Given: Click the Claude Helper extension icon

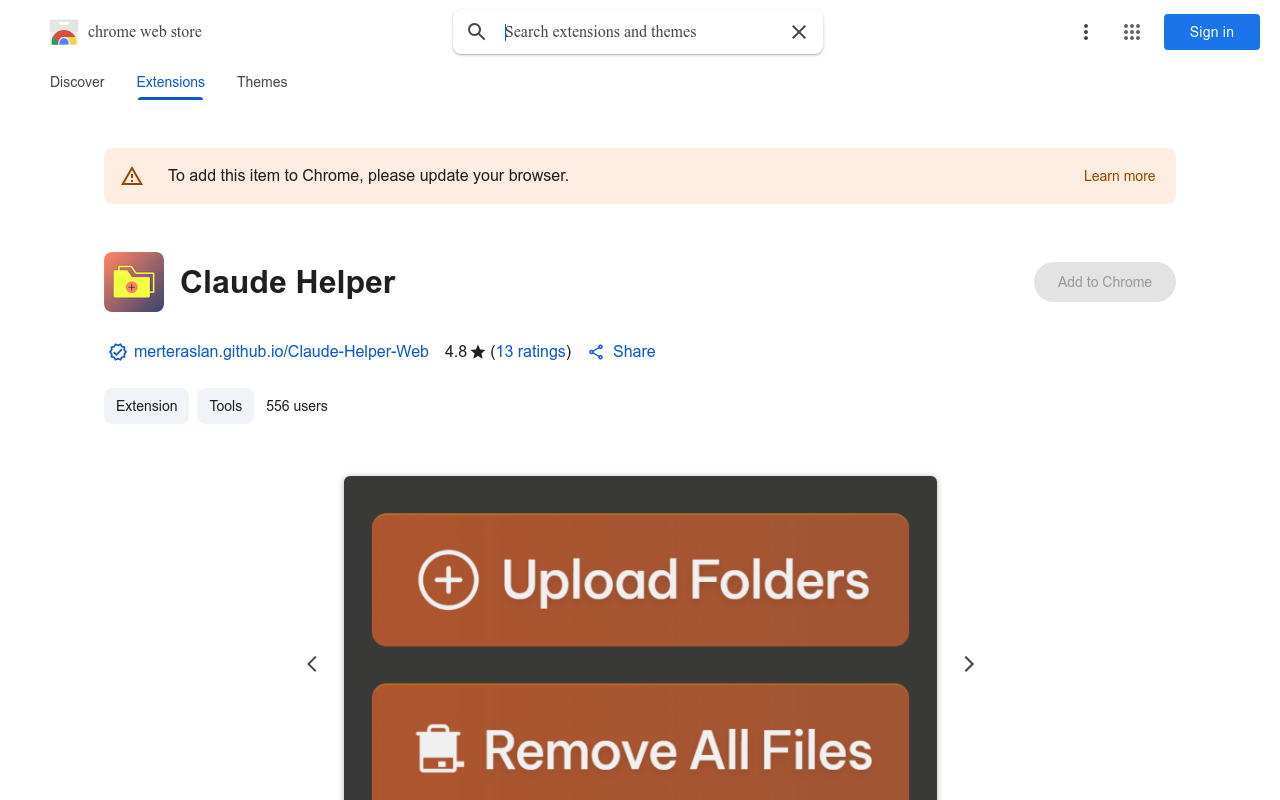Looking at the screenshot, I should tap(134, 282).
